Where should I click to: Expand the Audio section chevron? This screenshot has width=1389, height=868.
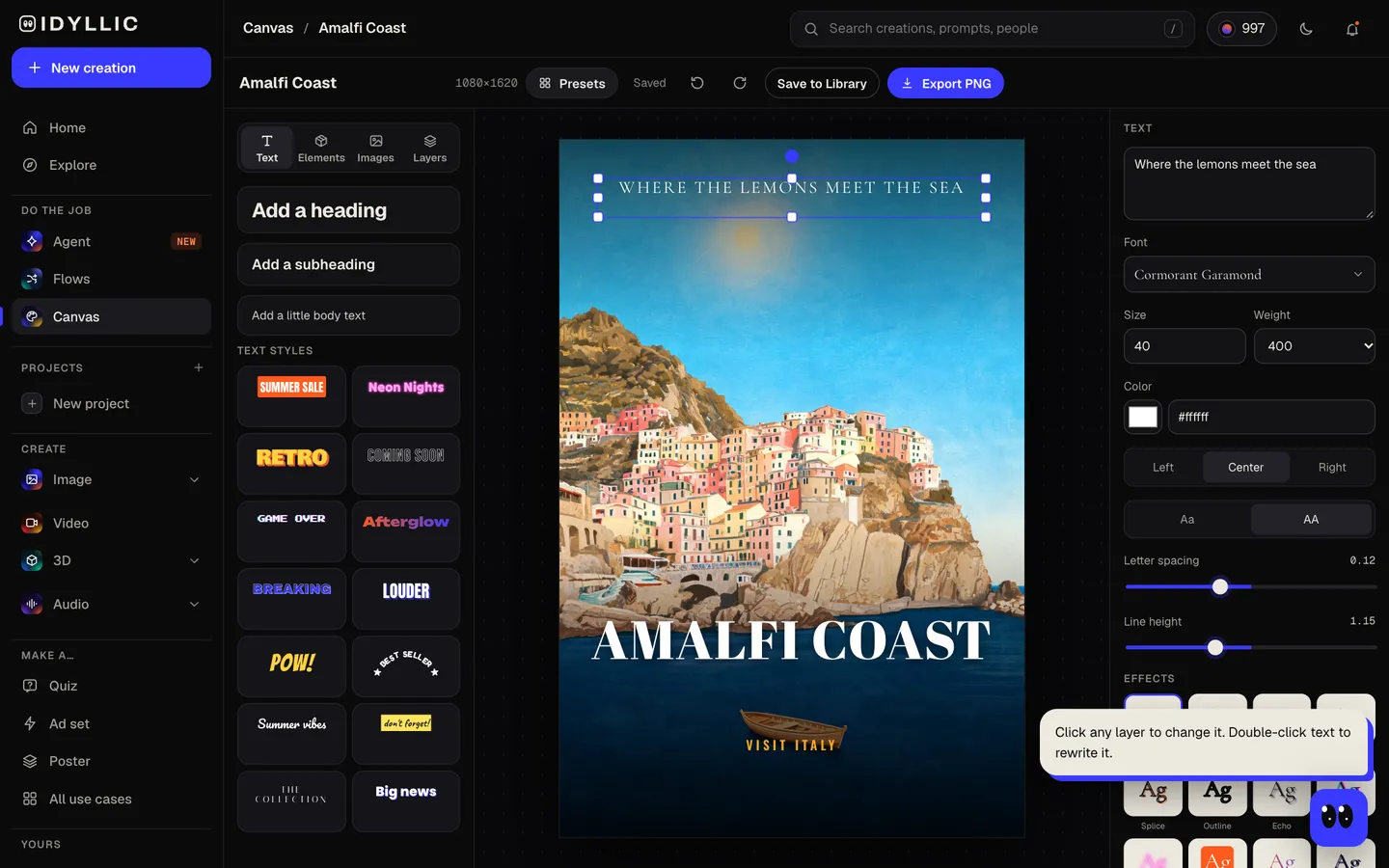[x=194, y=604]
